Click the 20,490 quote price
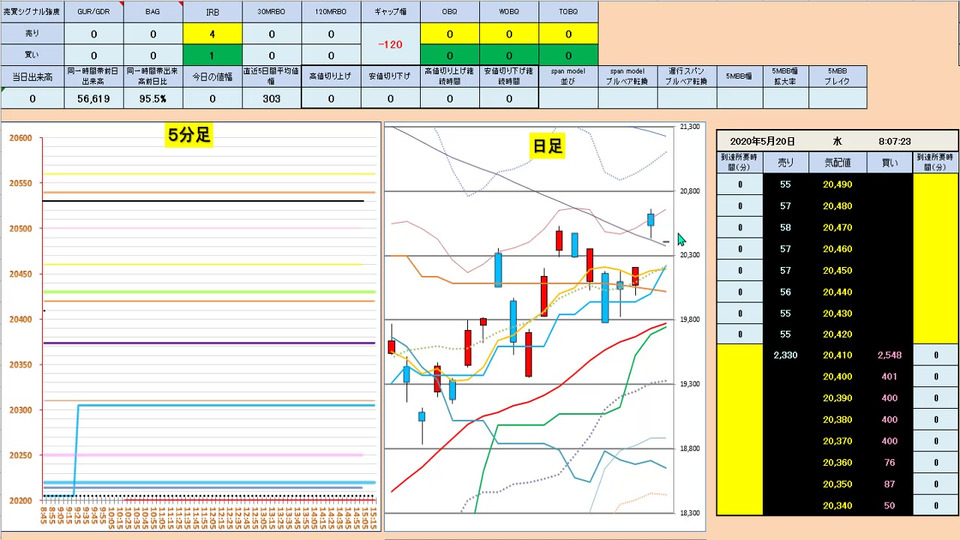The width and height of the screenshot is (960, 540). pos(838,184)
